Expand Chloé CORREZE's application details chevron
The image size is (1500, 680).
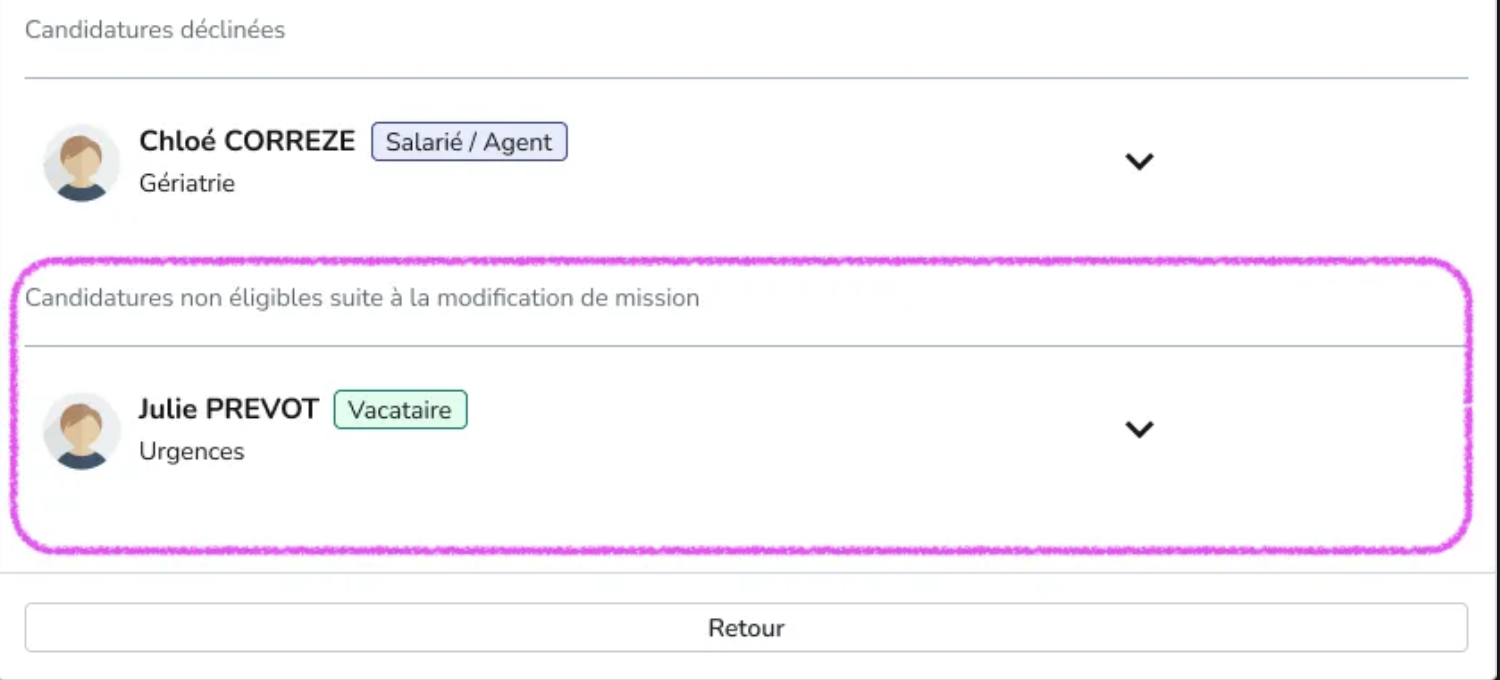pyautogui.click(x=1139, y=161)
